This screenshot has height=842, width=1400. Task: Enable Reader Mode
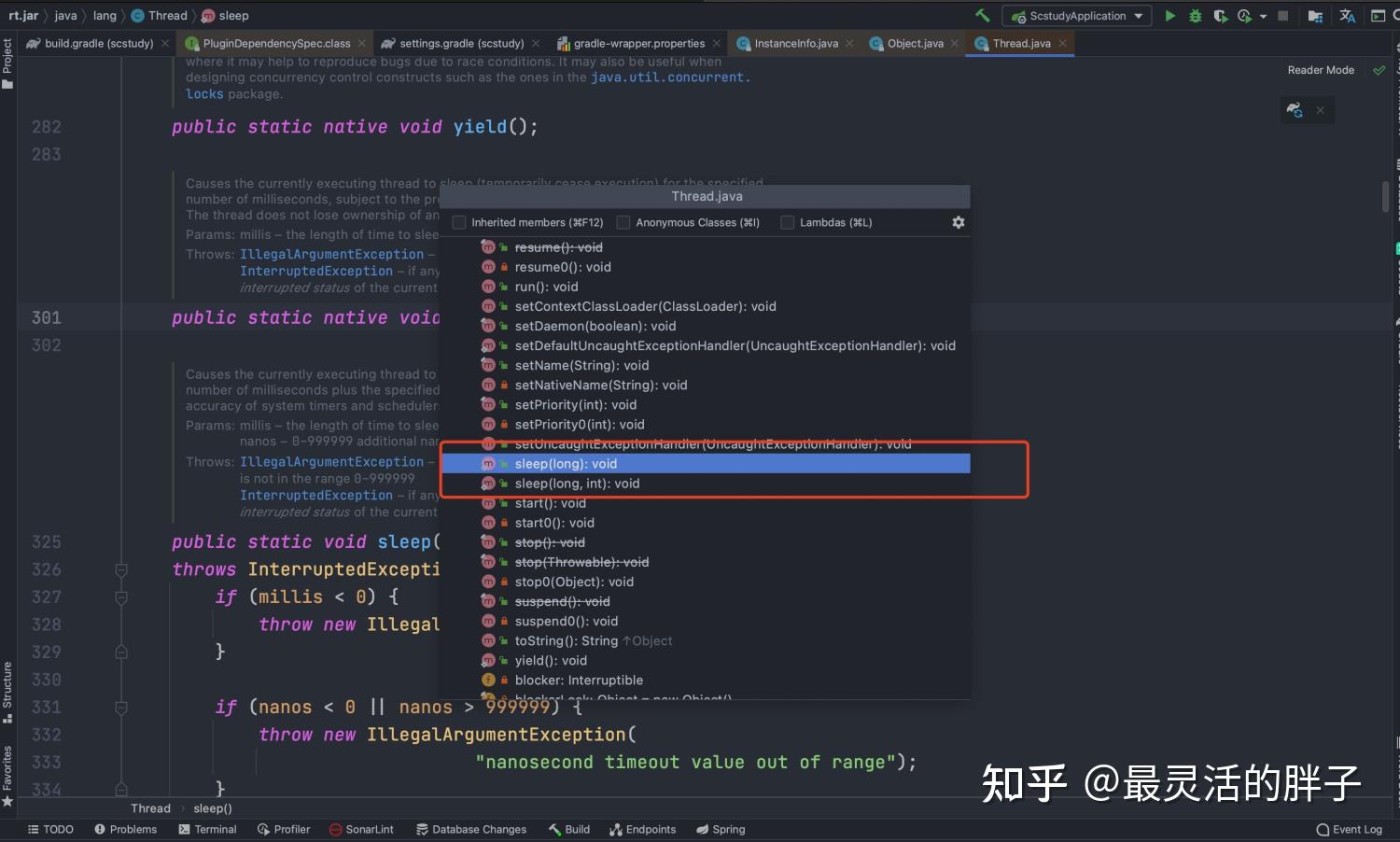1321,69
